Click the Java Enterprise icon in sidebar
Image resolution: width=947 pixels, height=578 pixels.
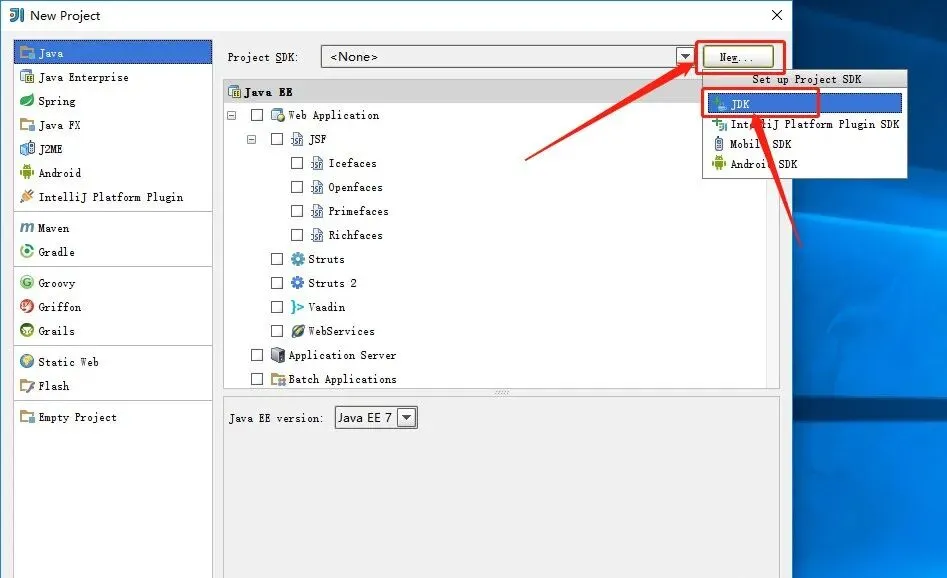pos(27,77)
